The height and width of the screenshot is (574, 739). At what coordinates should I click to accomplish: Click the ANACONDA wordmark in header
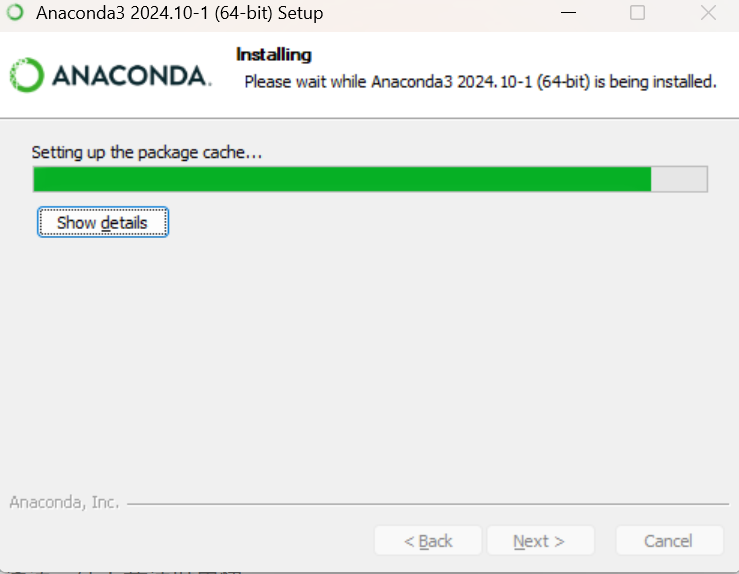point(131,75)
